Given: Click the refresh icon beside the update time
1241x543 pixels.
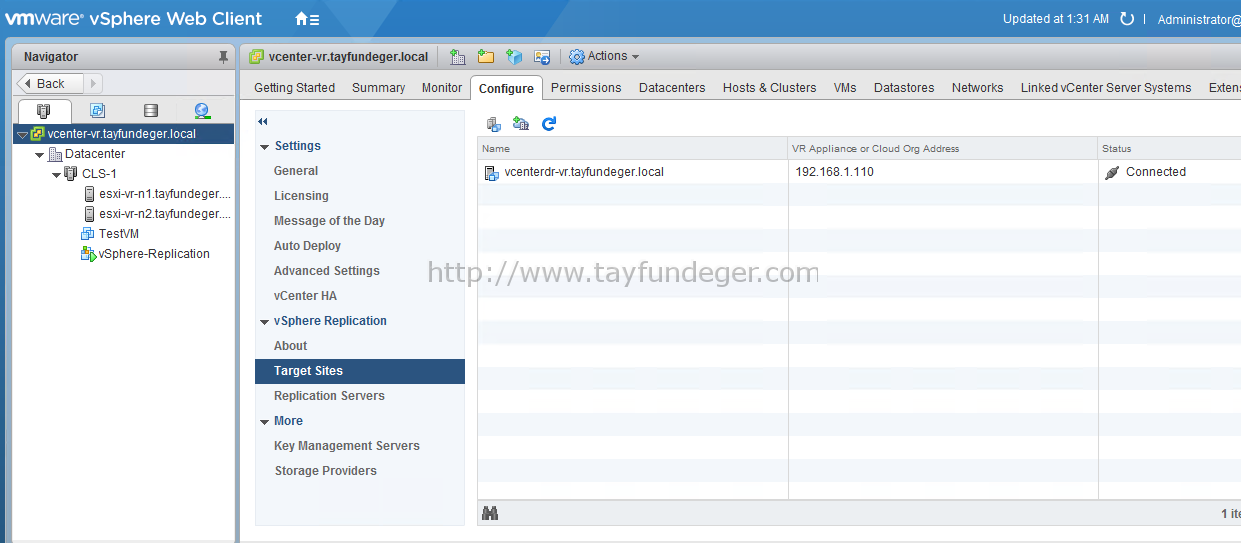Looking at the screenshot, I should tap(1127, 19).
